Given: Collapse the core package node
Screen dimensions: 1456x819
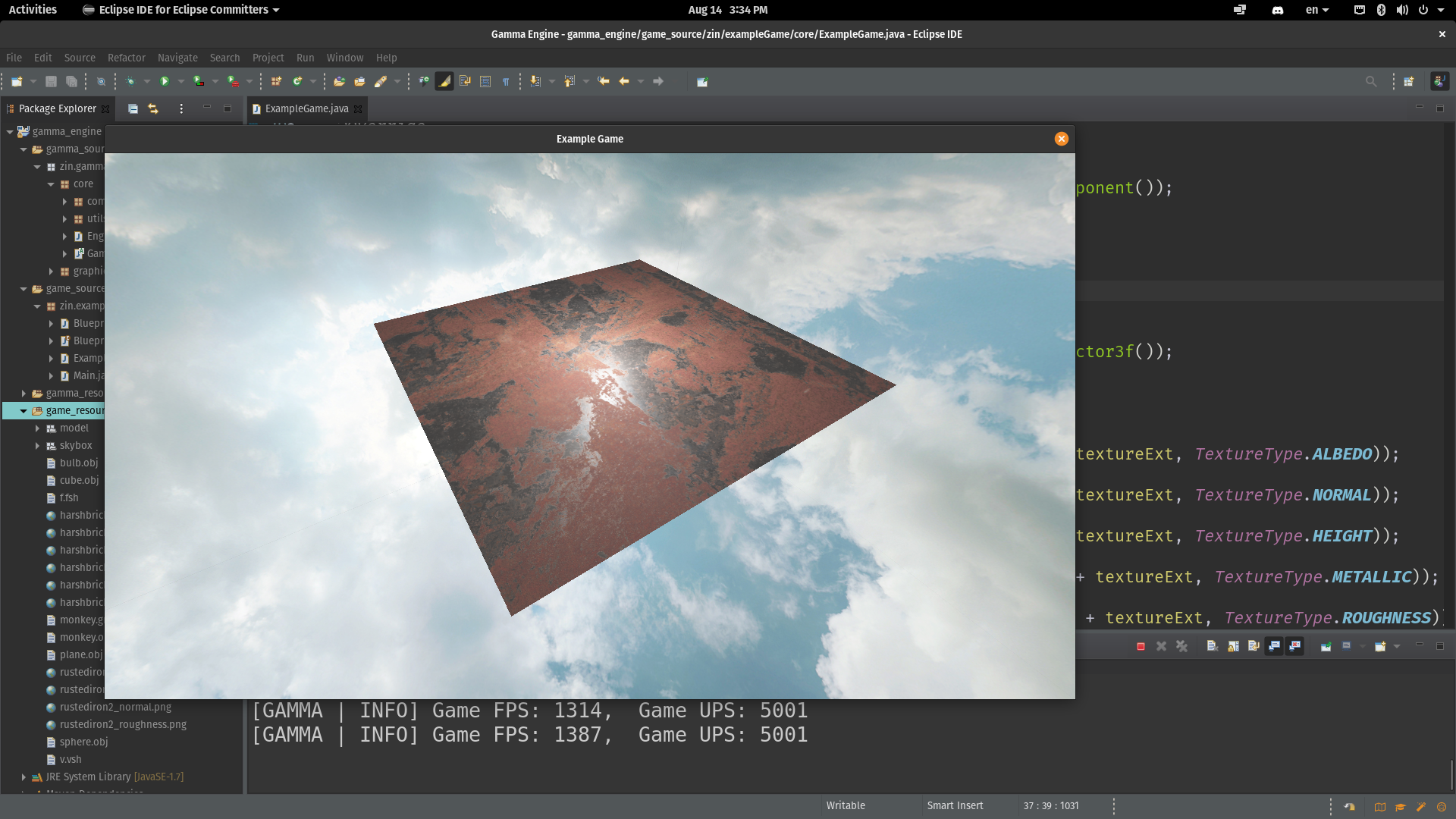Looking at the screenshot, I should 51,184.
